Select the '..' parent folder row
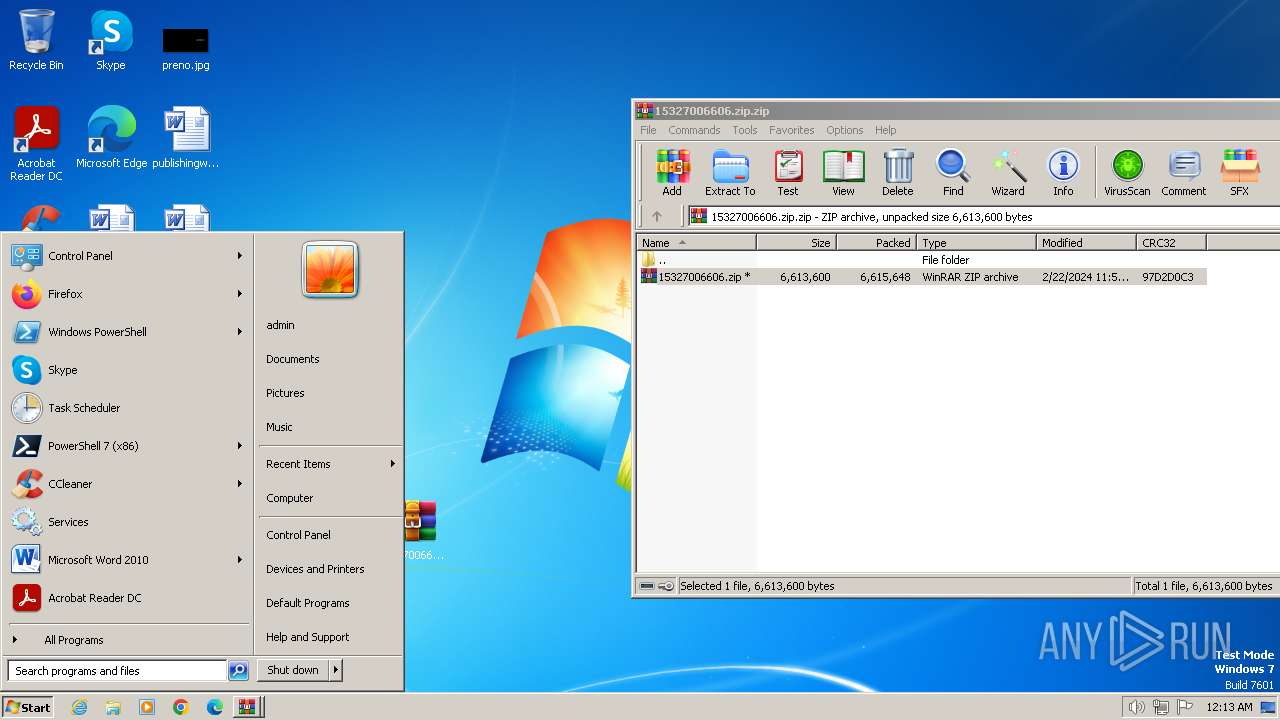1280x720 pixels. [922, 260]
